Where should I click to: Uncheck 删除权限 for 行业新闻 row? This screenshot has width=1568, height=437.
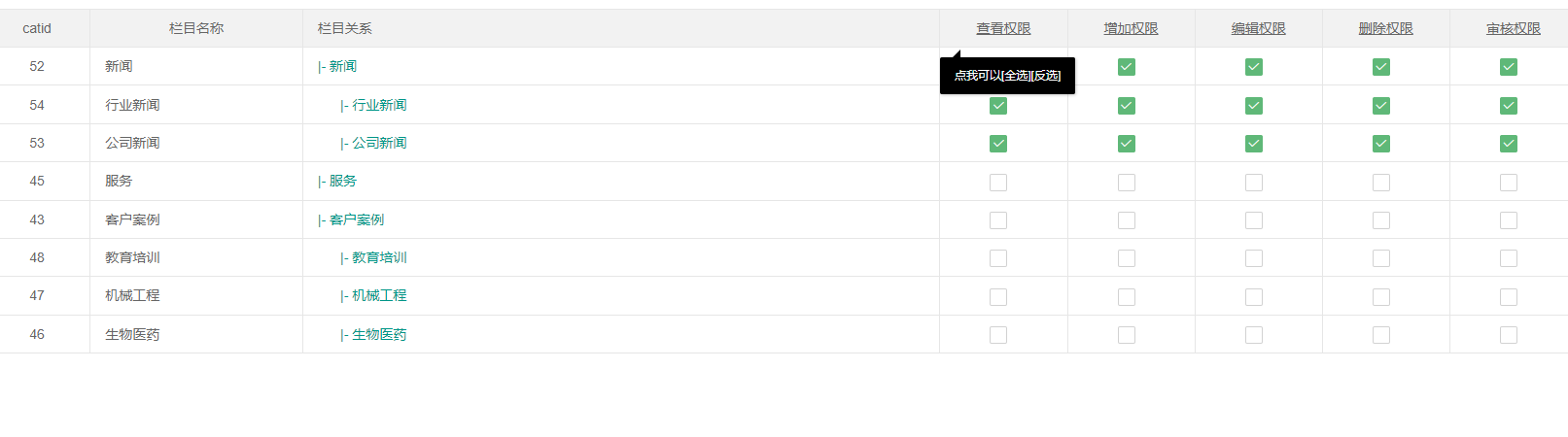point(1381,106)
